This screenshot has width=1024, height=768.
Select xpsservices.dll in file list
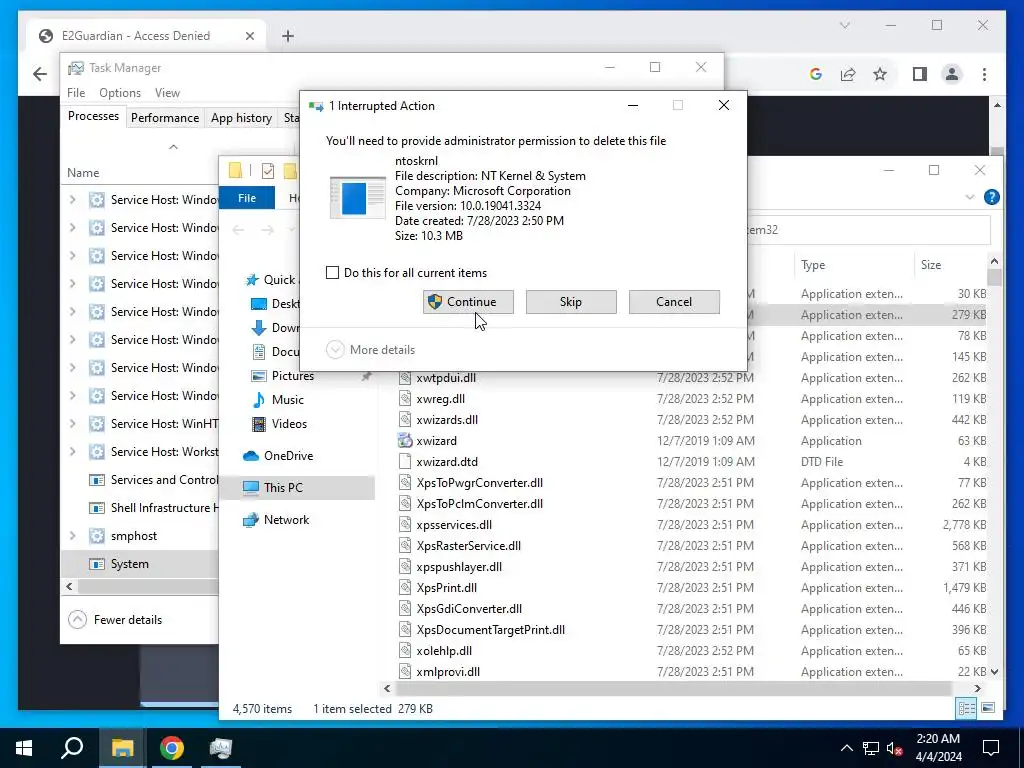point(454,524)
